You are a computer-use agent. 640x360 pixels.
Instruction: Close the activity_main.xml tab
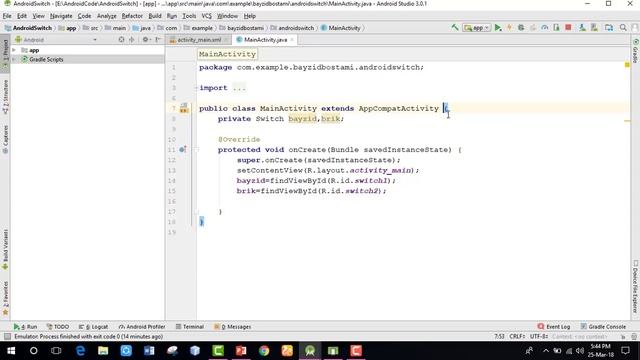pyautogui.click(x=225, y=40)
